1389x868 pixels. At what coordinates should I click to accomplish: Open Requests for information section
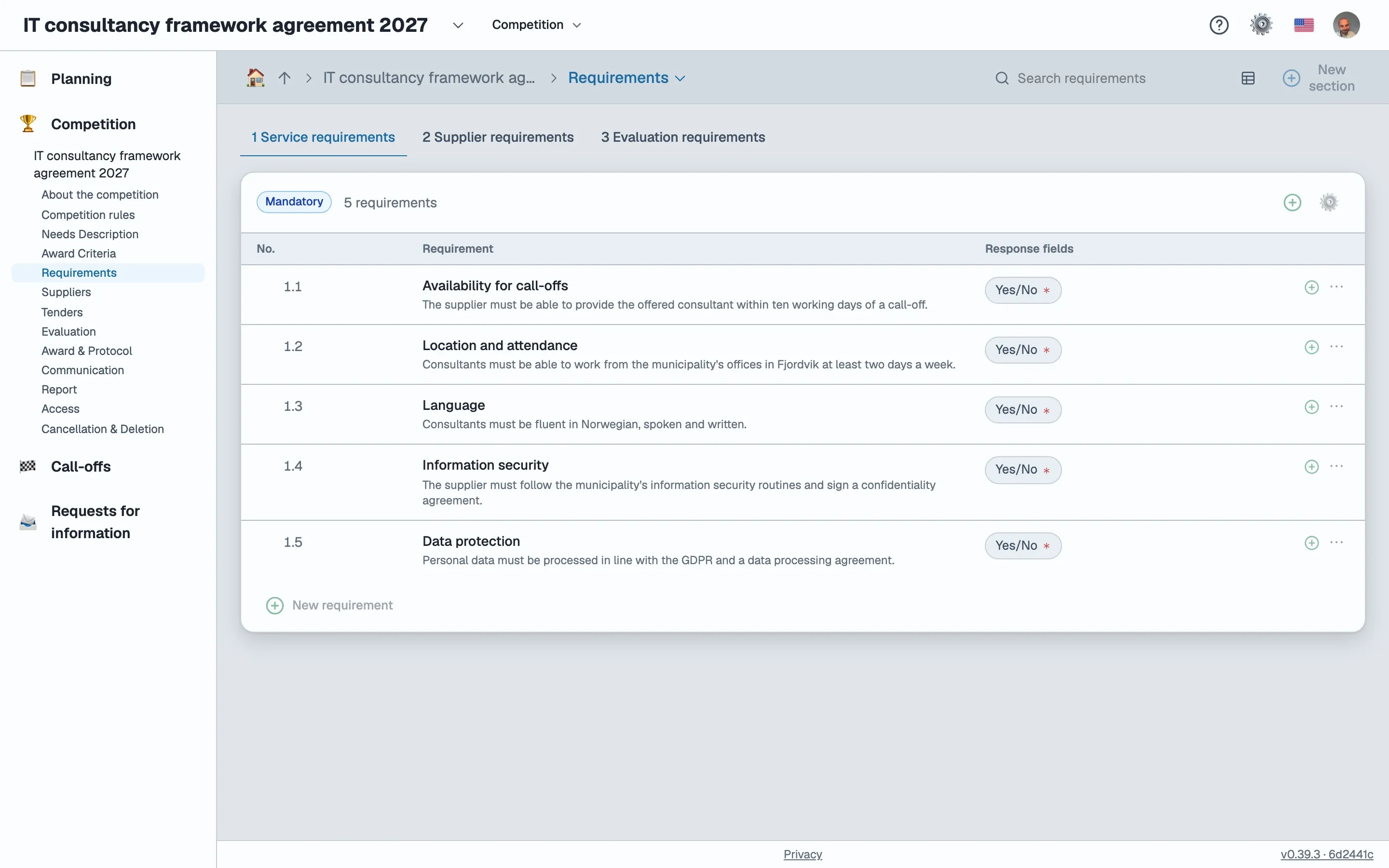click(x=95, y=522)
